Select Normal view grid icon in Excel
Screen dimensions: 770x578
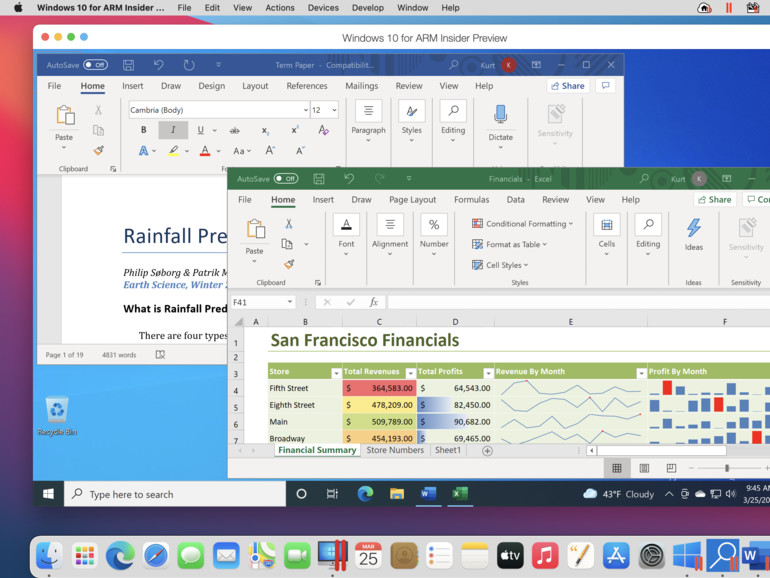click(617, 468)
